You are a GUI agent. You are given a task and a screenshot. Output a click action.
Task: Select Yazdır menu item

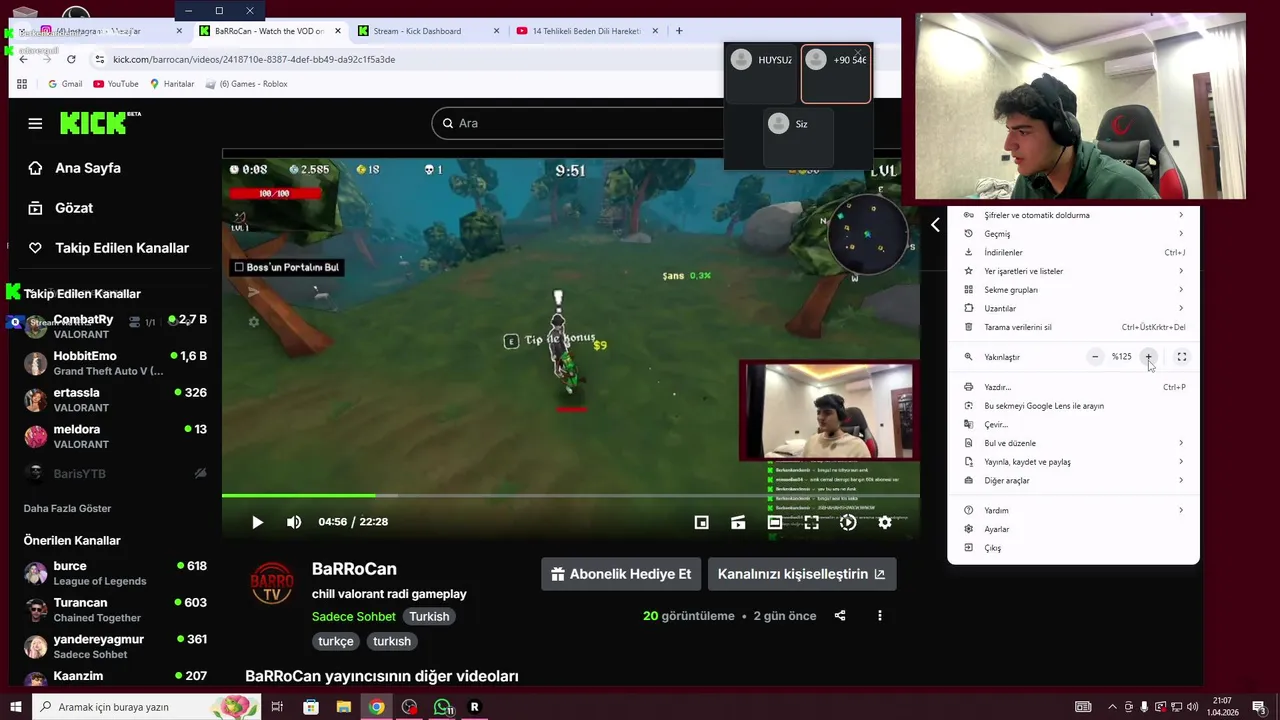1073,387
